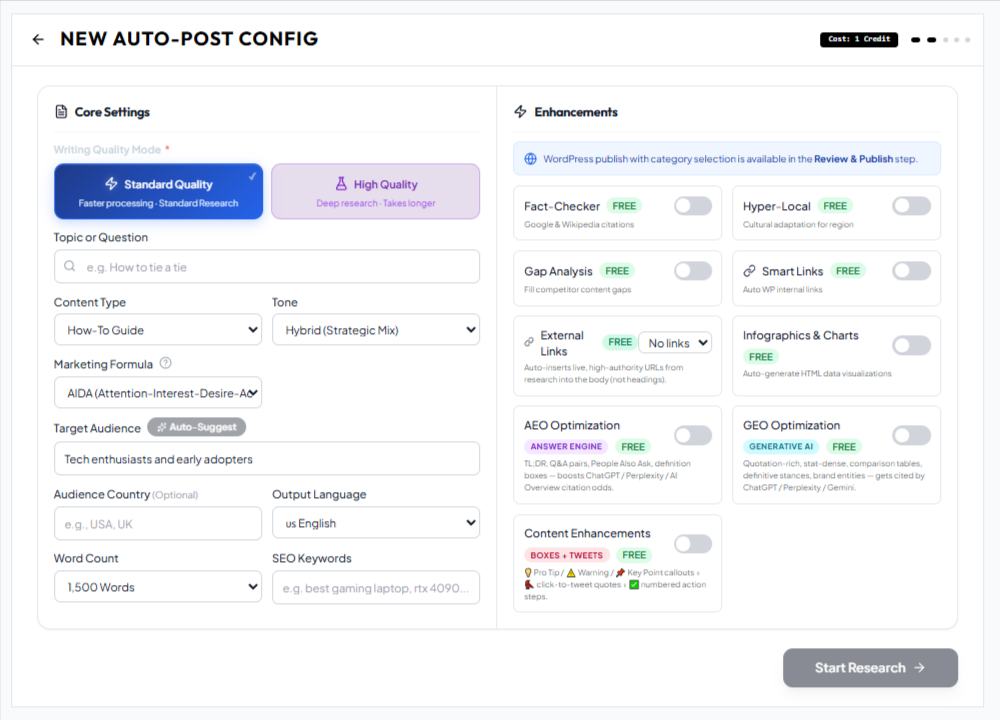1000x720 pixels.
Task: Toggle Infographics & Charts on
Action: point(911,346)
